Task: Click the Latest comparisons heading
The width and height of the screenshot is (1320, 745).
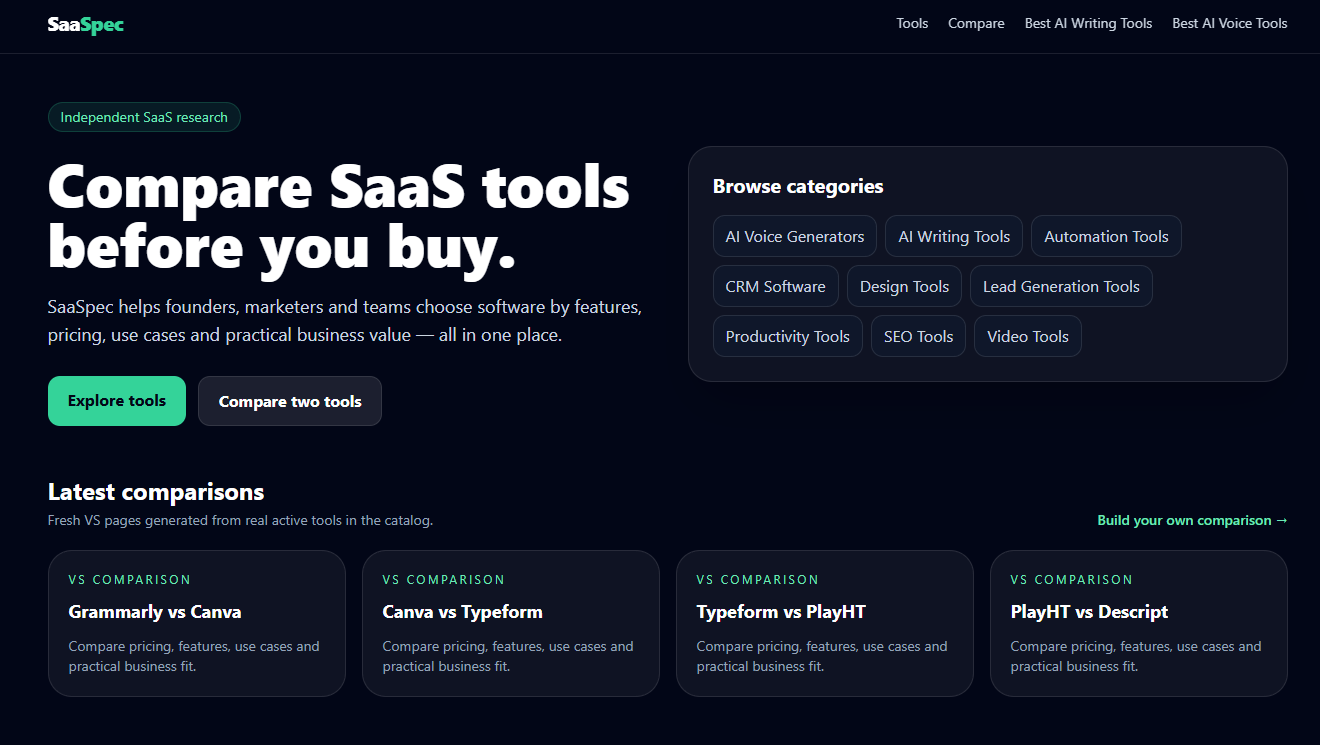Action: [x=156, y=492]
